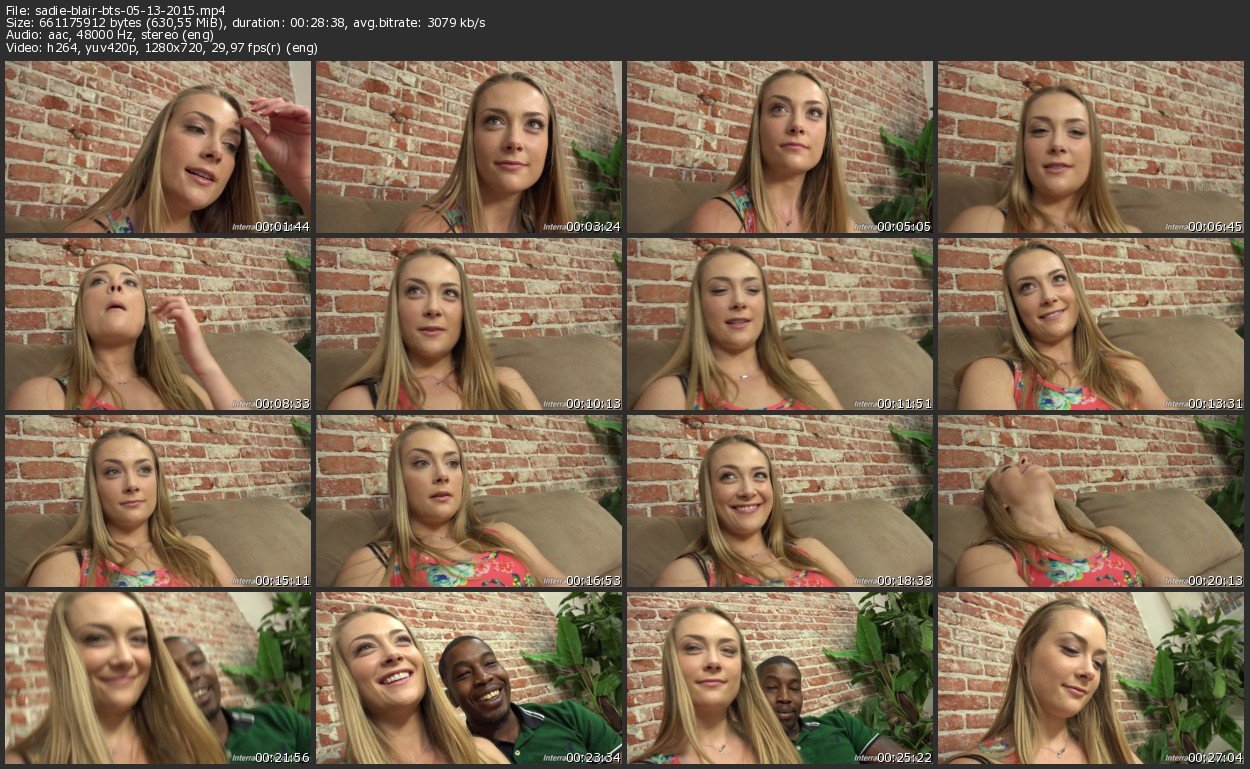This screenshot has height=769, width=1250.
Task: Open the thumbnail timestamped 00:21:56
Action: point(158,677)
